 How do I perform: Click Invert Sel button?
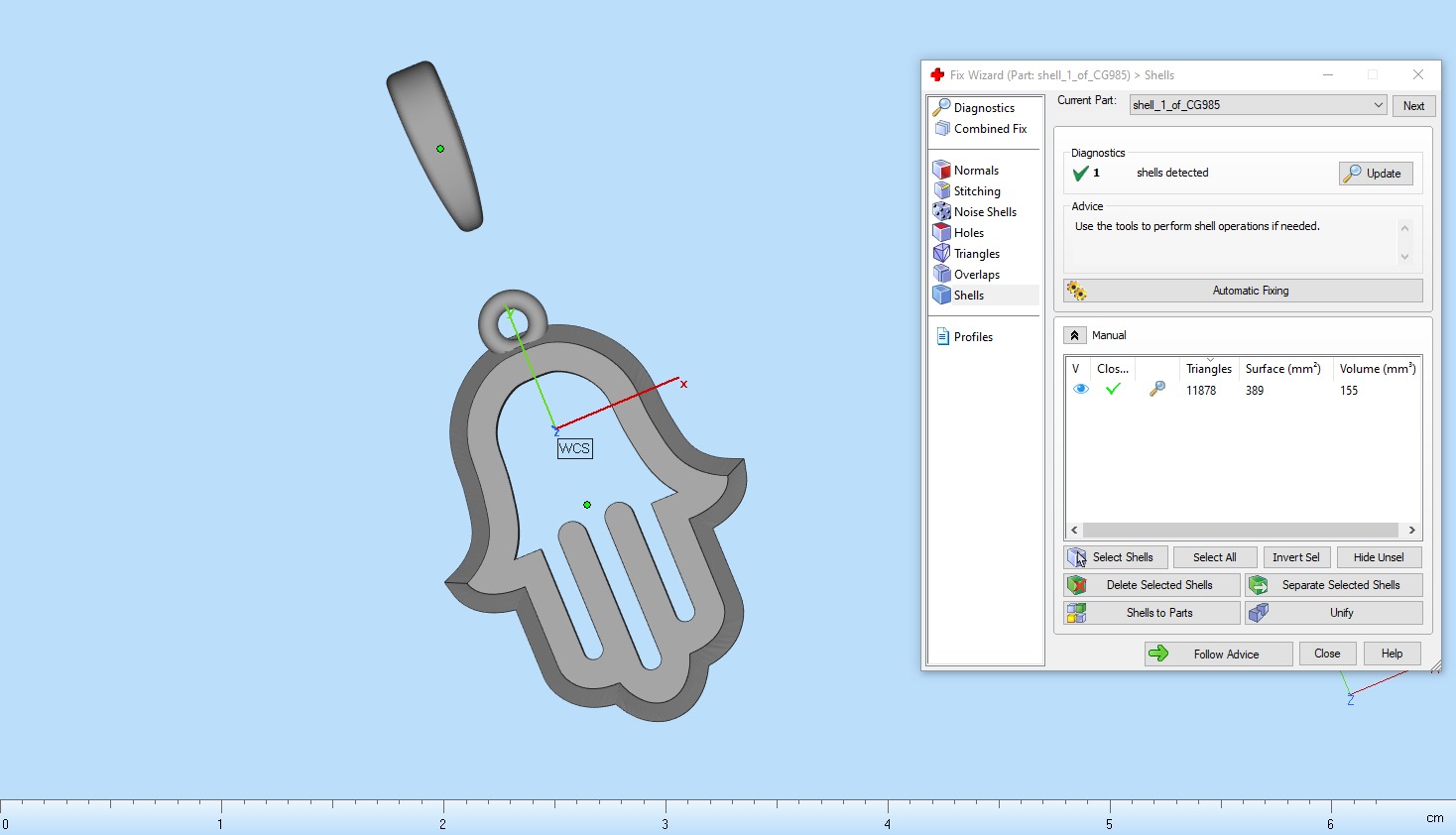tap(1296, 557)
